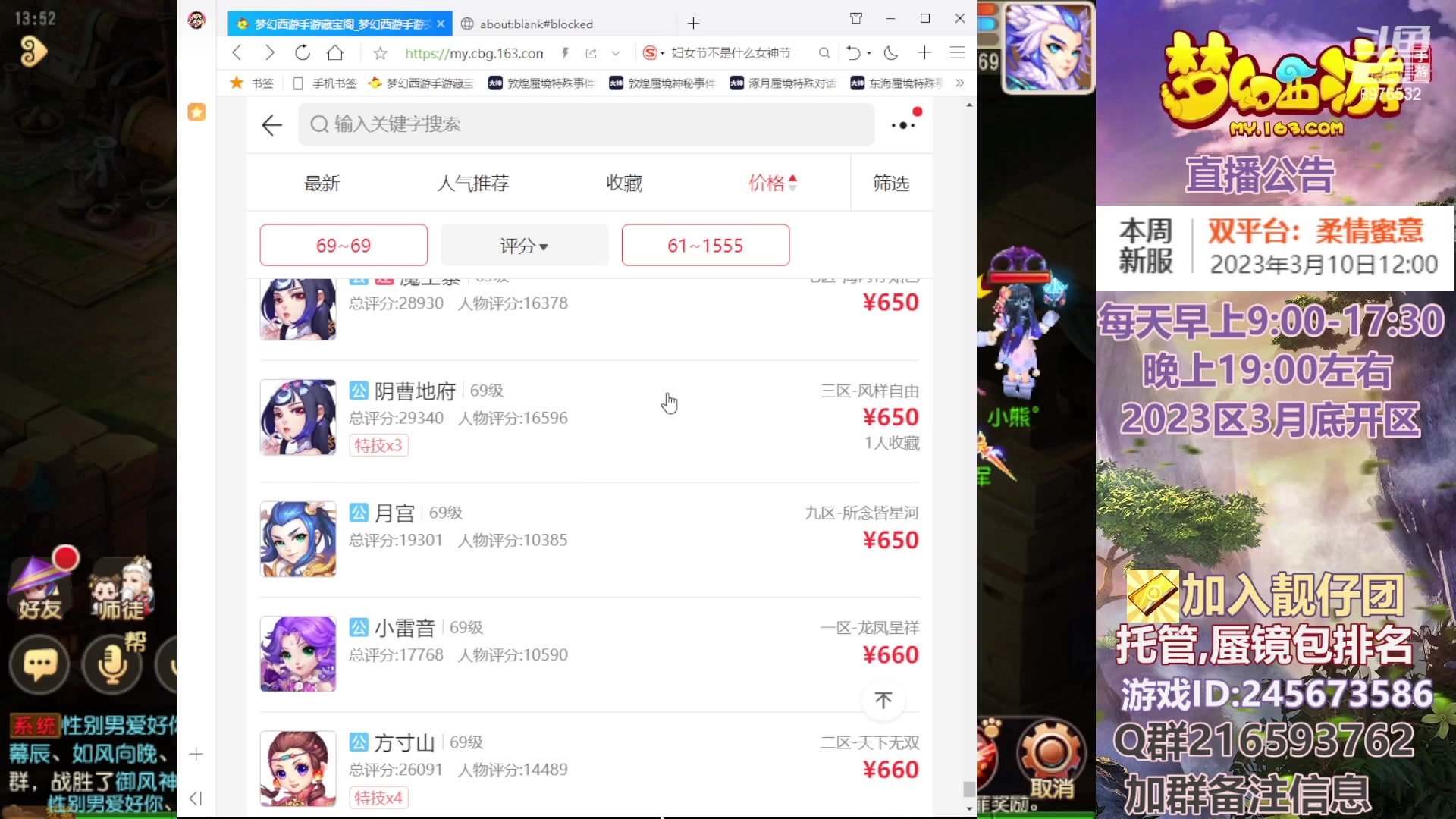This screenshot has height=819, width=1456.
Task: Expand the address bar dropdown chevron
Action: tap(616, 53)
